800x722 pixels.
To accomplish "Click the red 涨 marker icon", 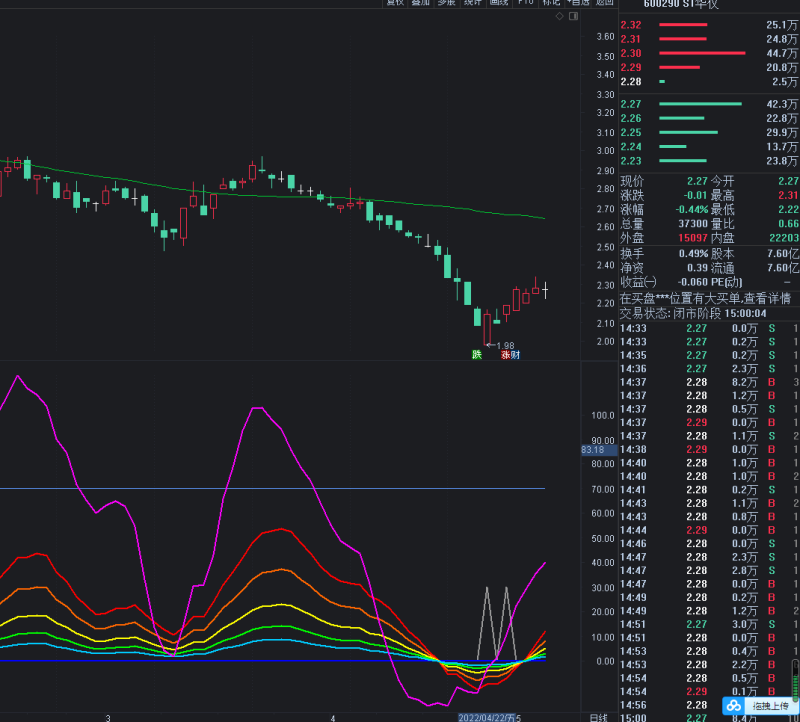I will tap(505, 354).
